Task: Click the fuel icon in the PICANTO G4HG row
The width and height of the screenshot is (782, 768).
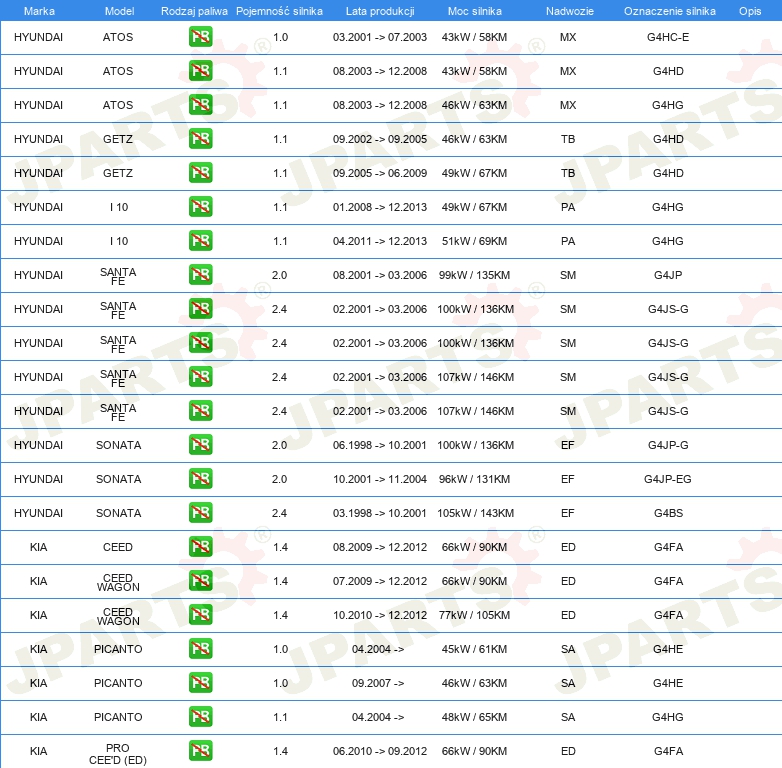Action: coord(200,717)
